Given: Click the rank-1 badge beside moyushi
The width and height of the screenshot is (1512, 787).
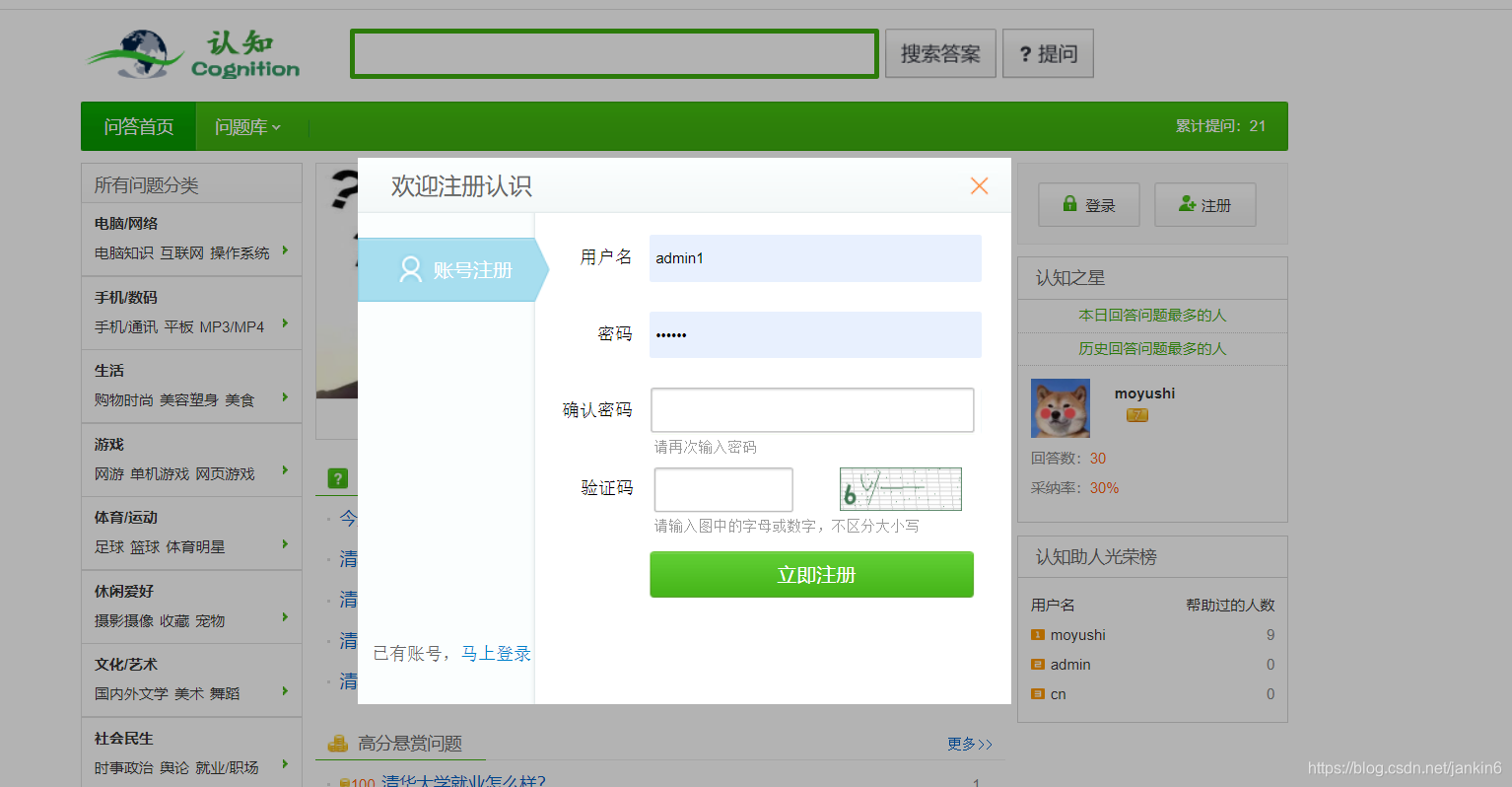Looking at the screenshot, I should tap(1036, 634).
